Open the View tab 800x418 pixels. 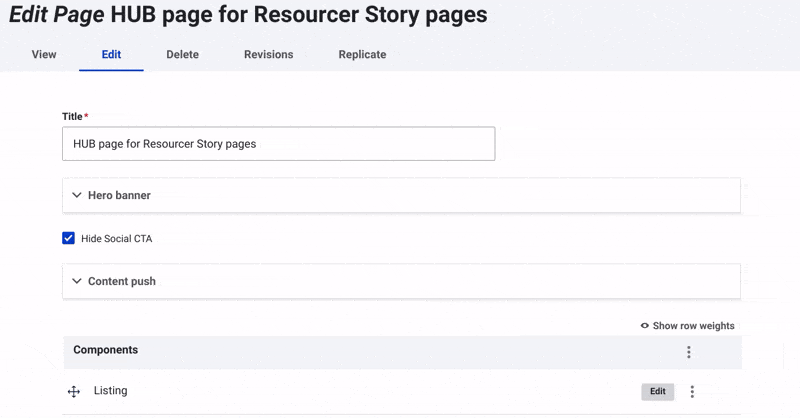pyautogui.click(x=44, y=55)
